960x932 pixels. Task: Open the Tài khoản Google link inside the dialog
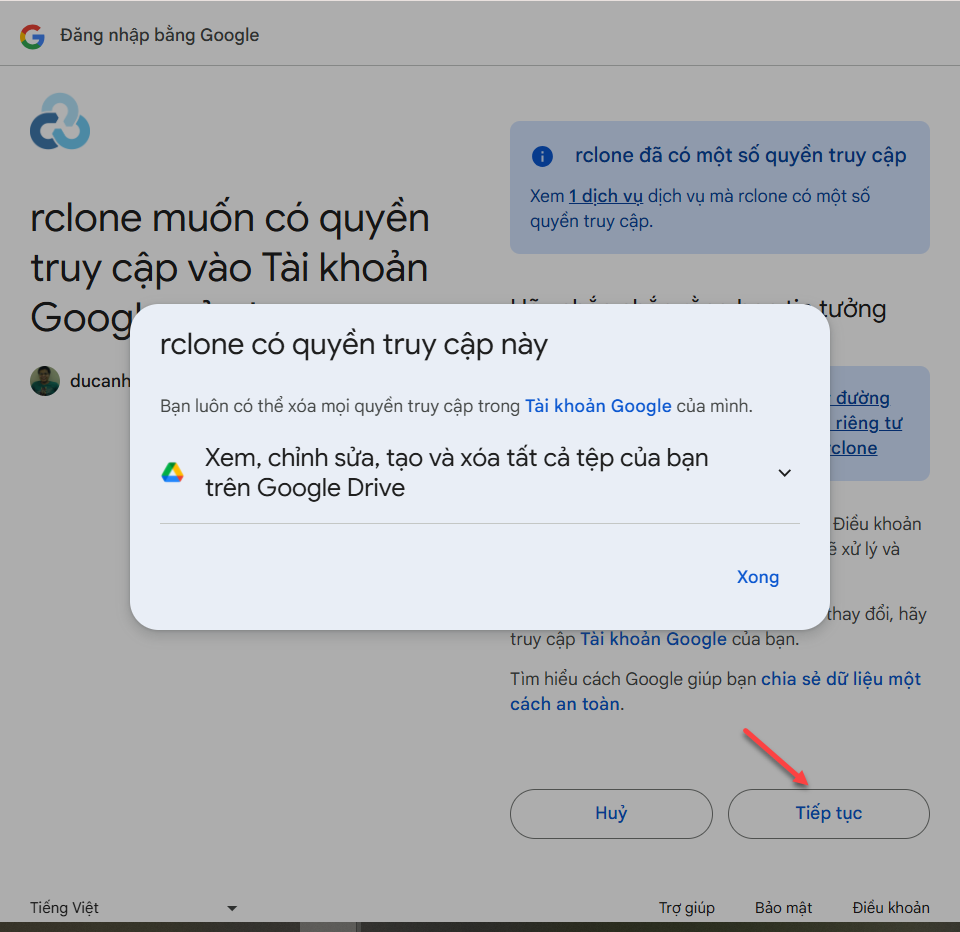coord(598,406)
